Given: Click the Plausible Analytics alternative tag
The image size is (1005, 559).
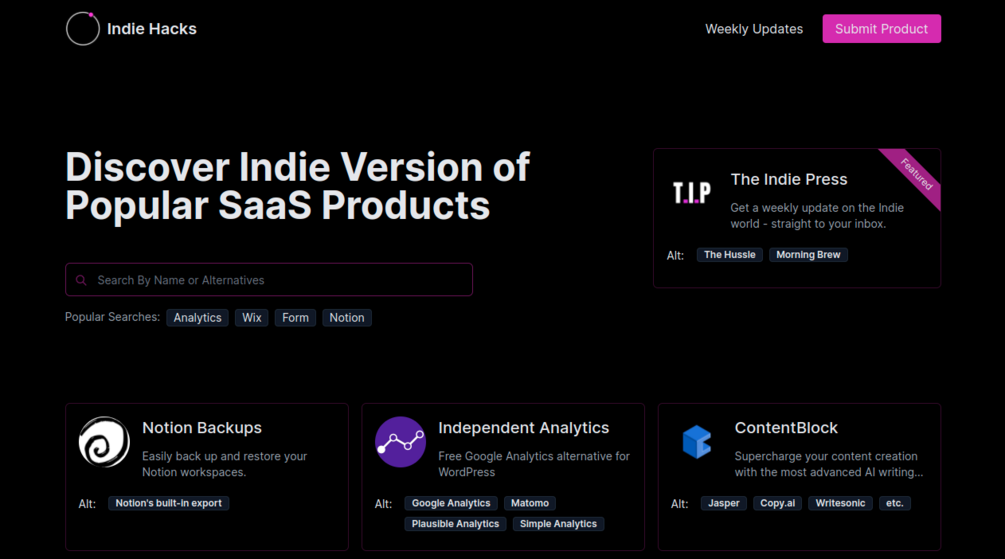Looking at the screenshot, I should pos(455,524).
